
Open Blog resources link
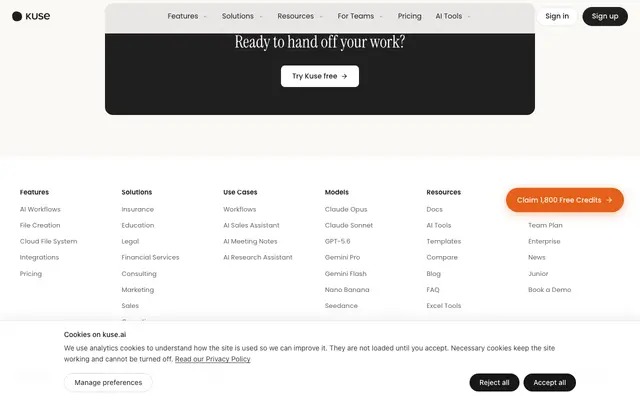pos(433,274)
